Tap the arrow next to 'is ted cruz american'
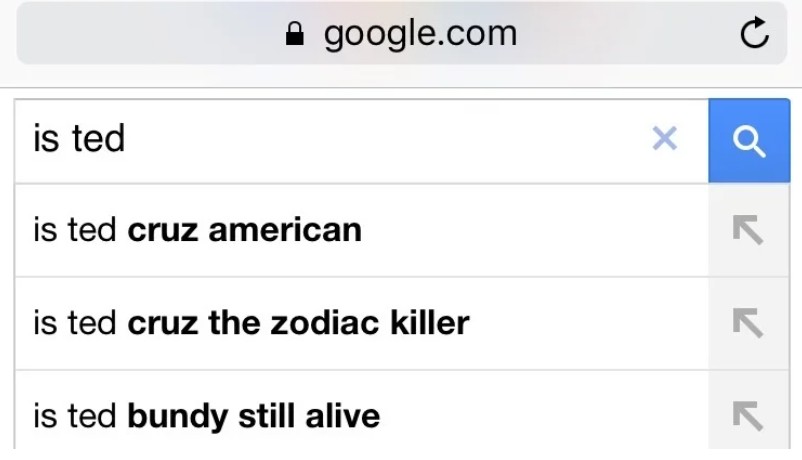802x460 pixels. [x=747, y=230]
